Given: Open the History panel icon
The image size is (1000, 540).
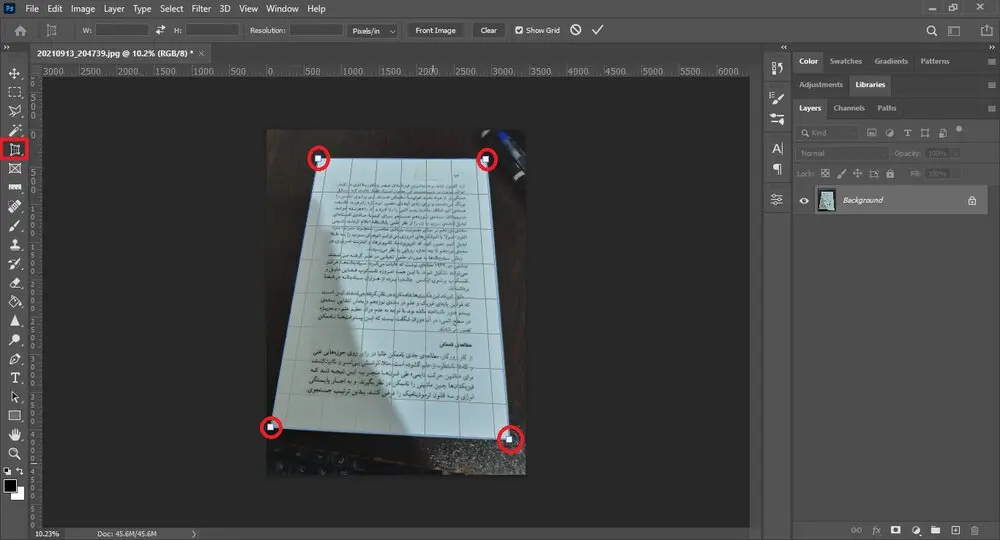Looking at the screenshot, I should 777,68.
